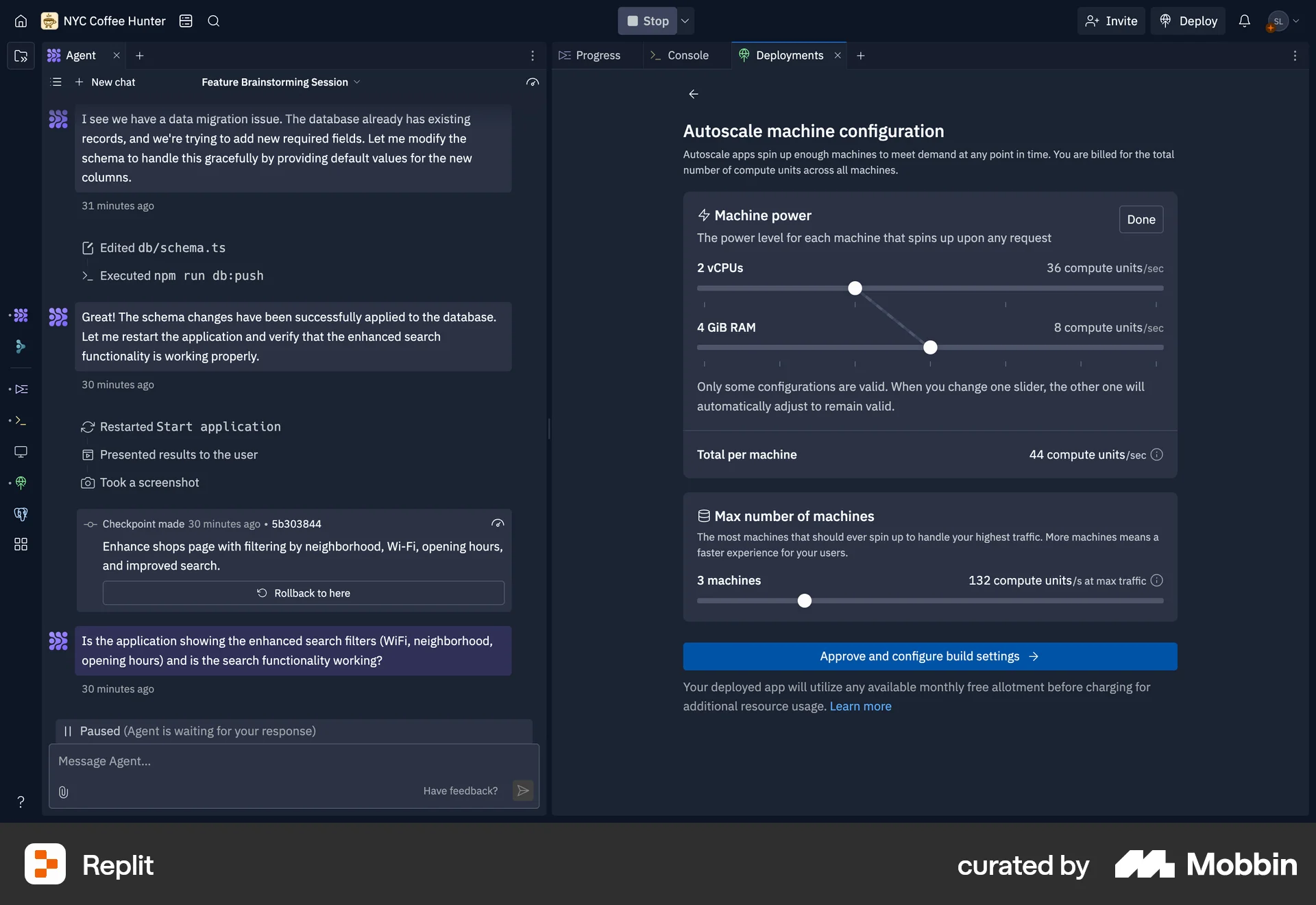The image size is (1316, 905).
Task: Open the account avatar dropdown menu
Action: [1282, 21]
